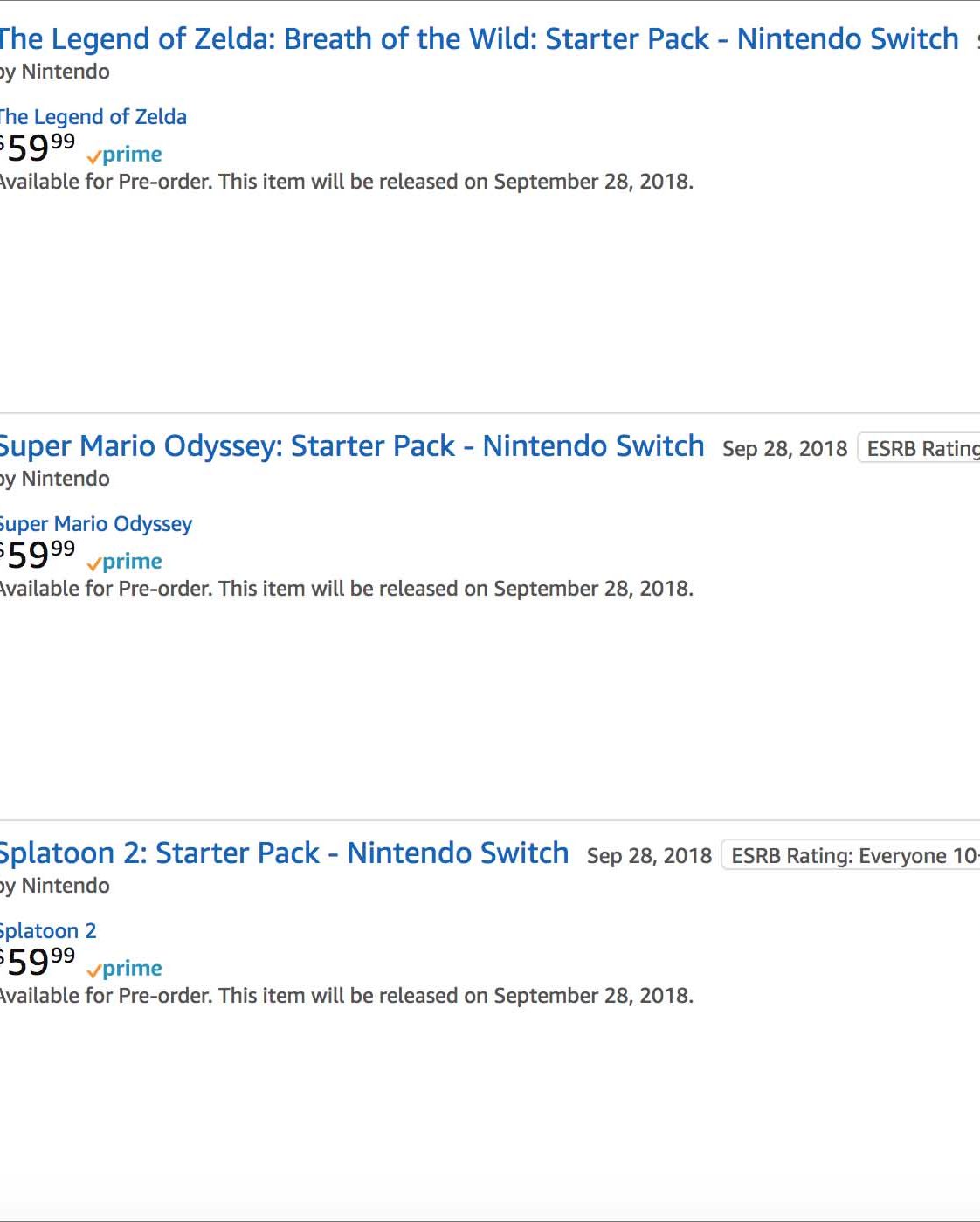The width and height of the screenshot is (980, 1222).
Task: Open Splatoon 2: Starter Pack title link
Action: pos(285,853)
